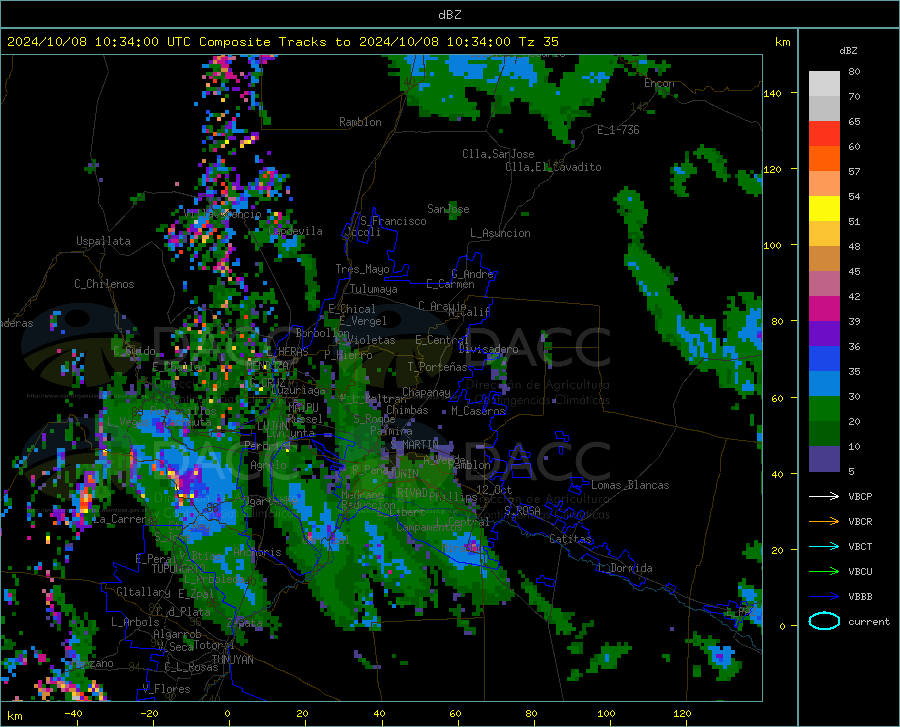Click the 'M_Caseros' map label
The height and width of the screenshot is (727, 900).
click(x=478, y=411)
